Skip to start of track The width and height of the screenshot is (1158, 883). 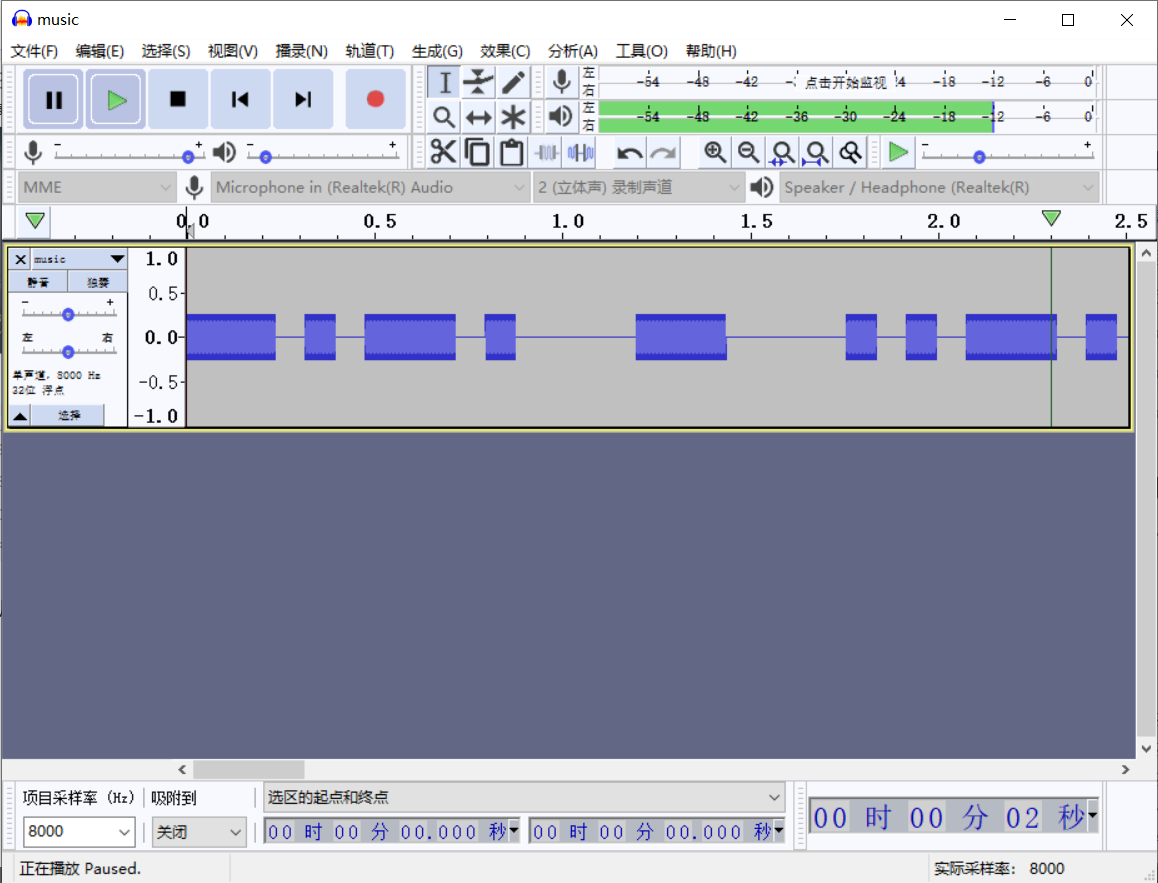point(240,99)
